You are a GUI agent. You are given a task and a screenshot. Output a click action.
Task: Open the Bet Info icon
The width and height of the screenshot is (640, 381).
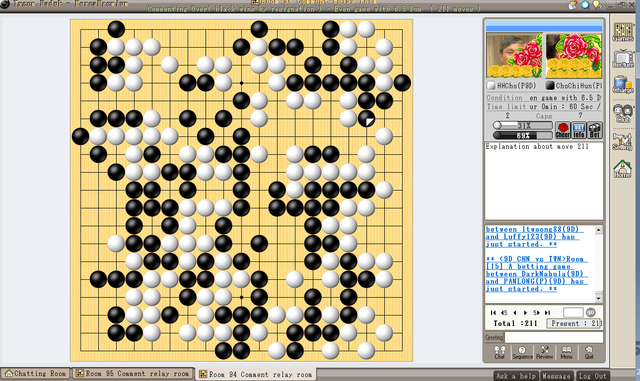579,130
